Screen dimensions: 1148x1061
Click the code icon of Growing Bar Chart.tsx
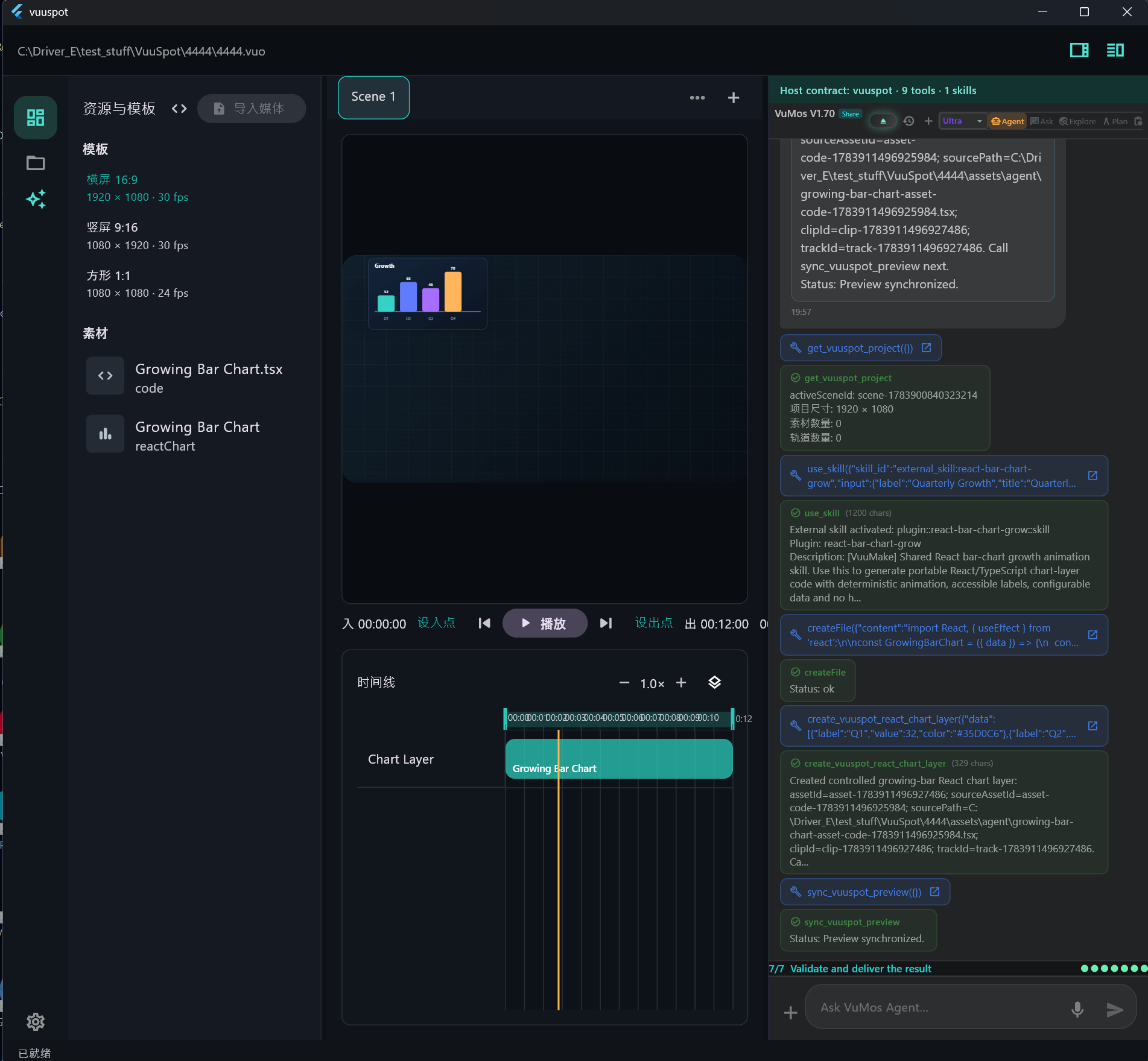click(x=105, y=376)
